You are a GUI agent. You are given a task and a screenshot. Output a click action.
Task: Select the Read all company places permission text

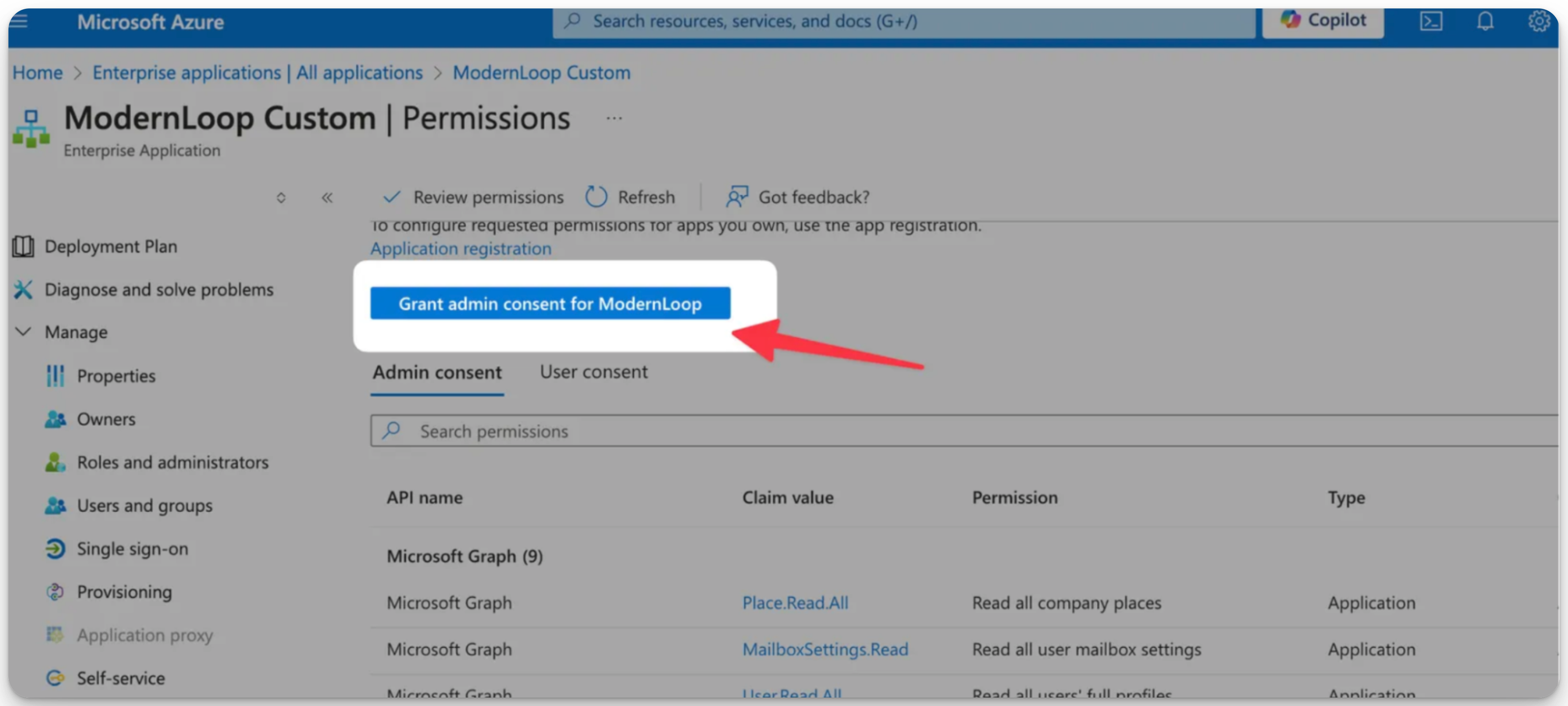tap(1066, 603)
